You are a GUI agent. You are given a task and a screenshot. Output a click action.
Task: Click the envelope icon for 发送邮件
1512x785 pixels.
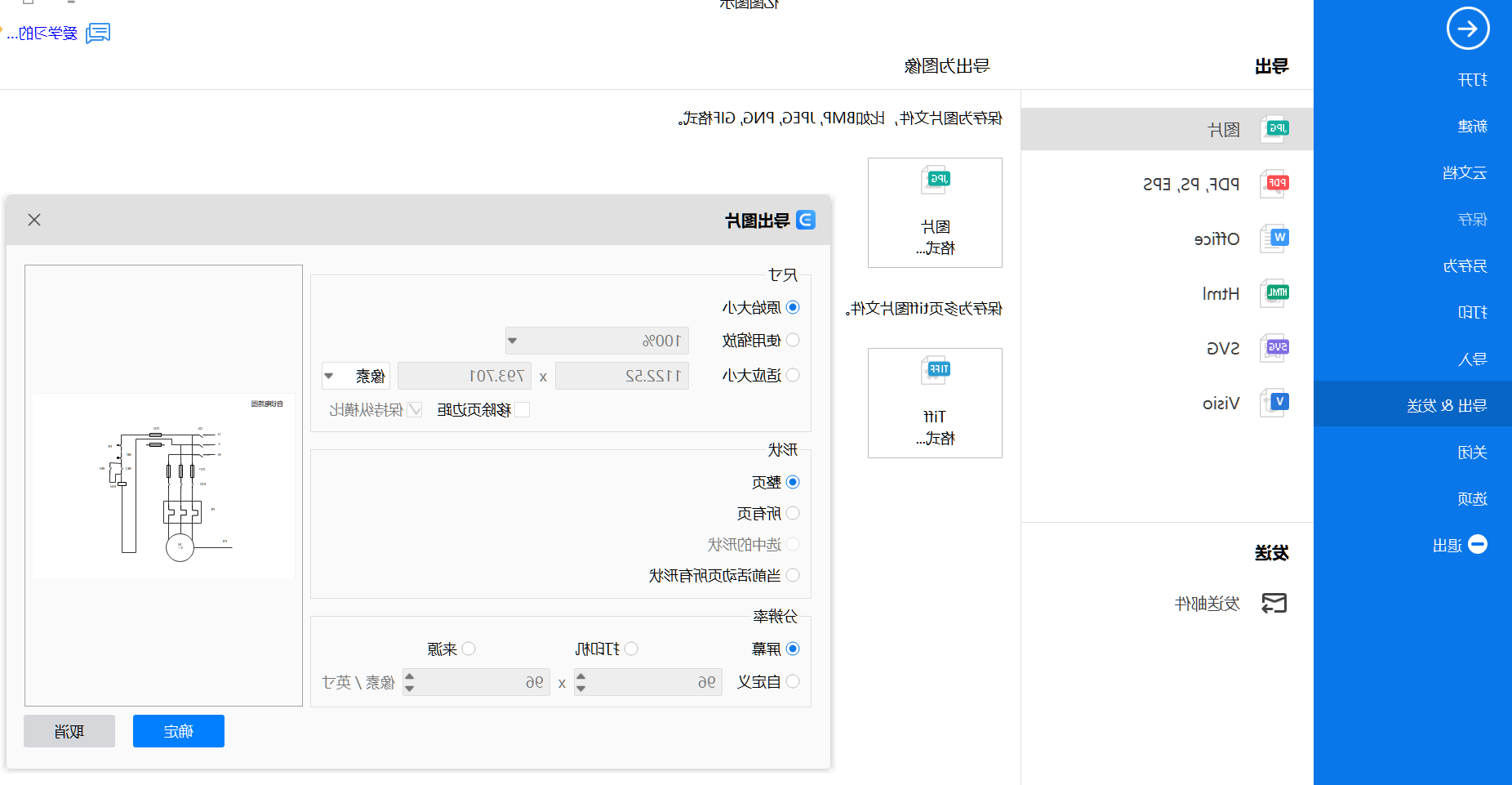click(1274, 603)
